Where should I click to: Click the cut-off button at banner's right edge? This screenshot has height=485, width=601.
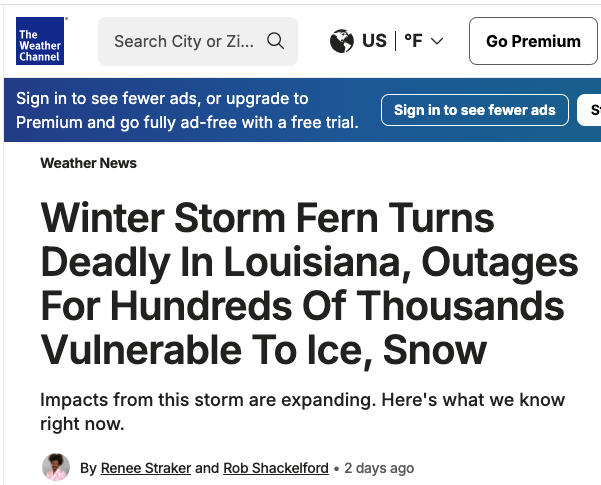pyautogui.click(x=591, y=110)
